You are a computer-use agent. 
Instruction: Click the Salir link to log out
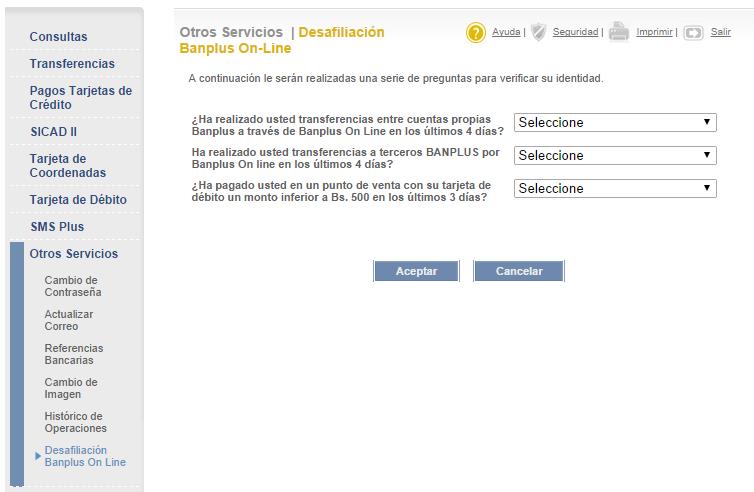point(720,32)
